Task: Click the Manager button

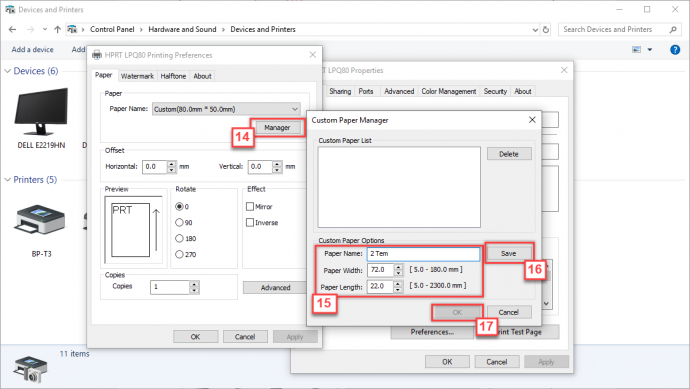Action: tap(277, 128)
